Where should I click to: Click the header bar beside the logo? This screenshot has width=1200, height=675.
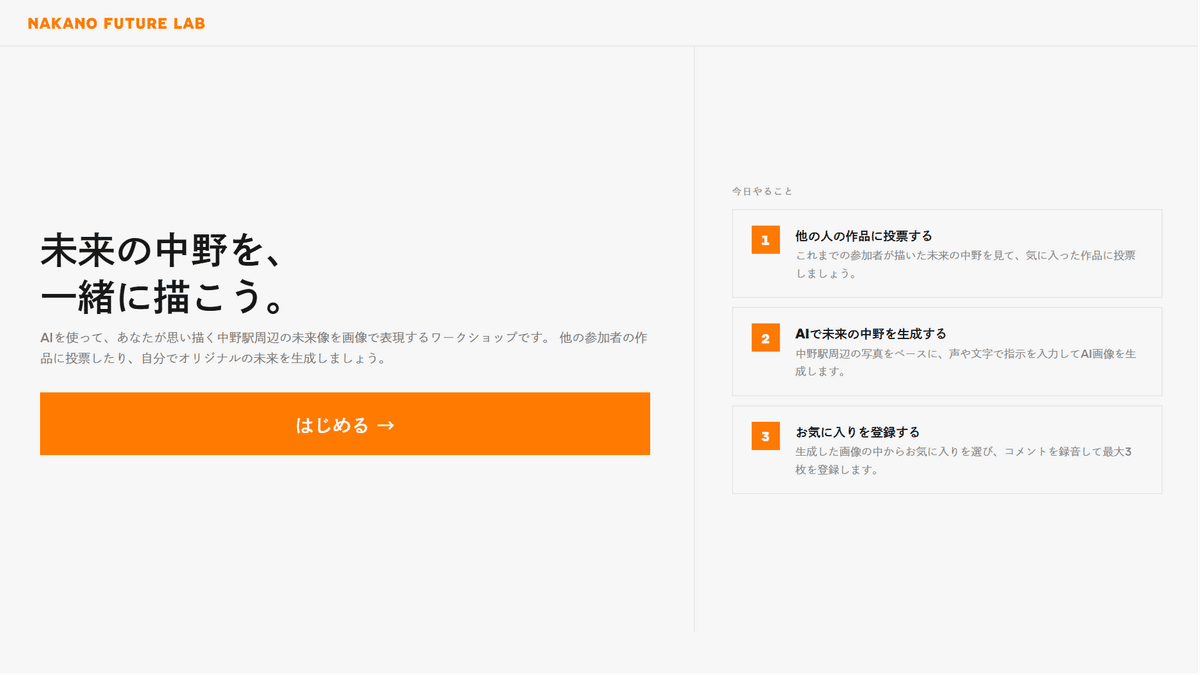point(700,23)
